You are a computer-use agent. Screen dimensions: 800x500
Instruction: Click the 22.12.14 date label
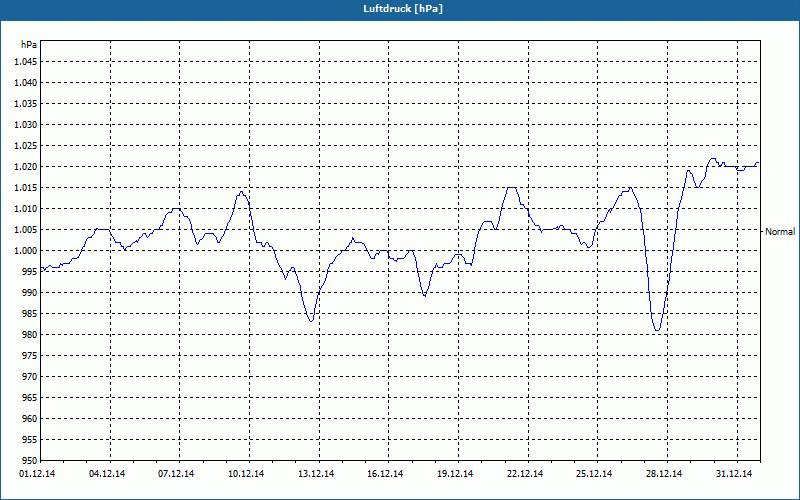[x=525, y=474]
